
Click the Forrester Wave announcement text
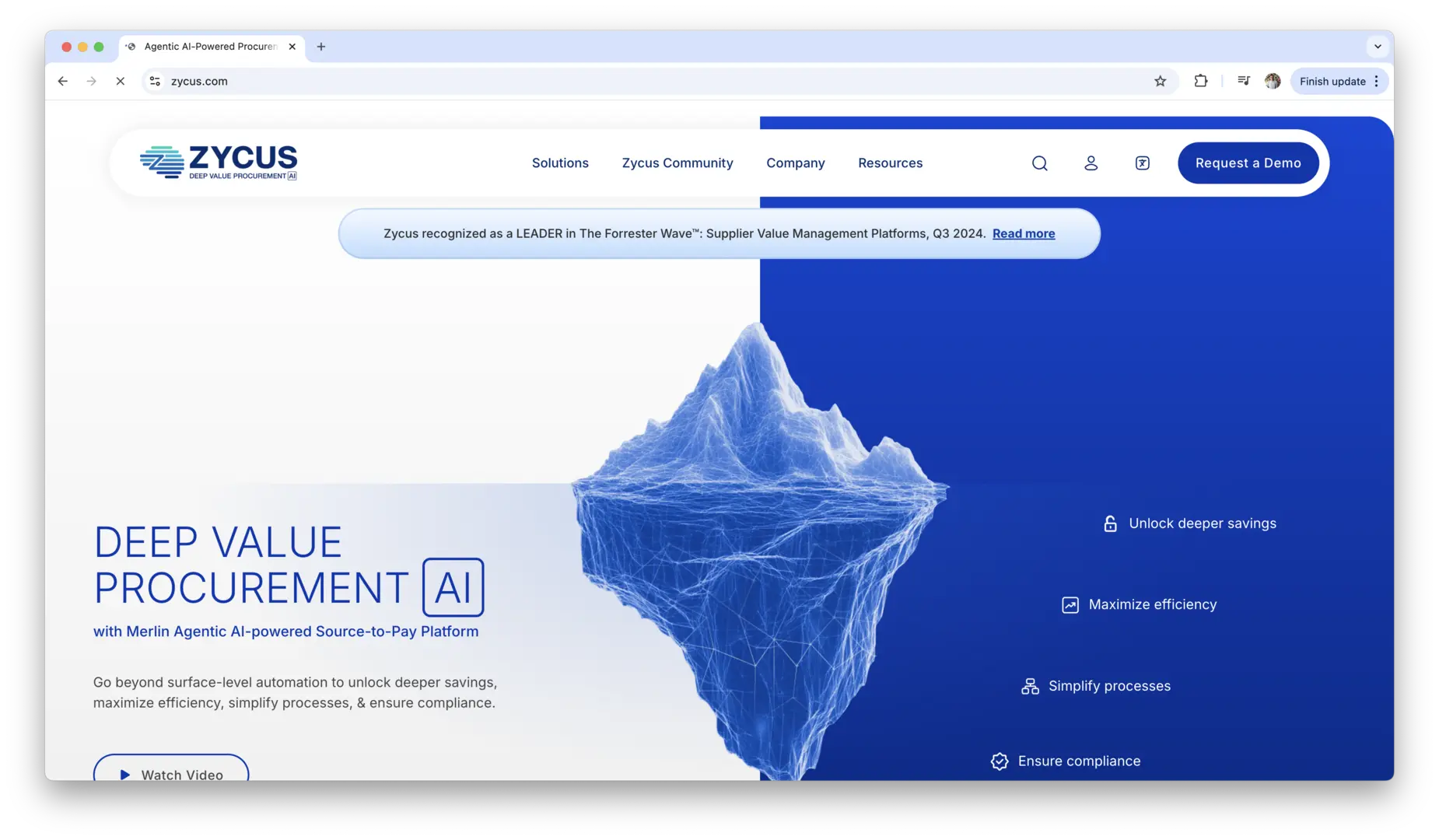[684, 234]
